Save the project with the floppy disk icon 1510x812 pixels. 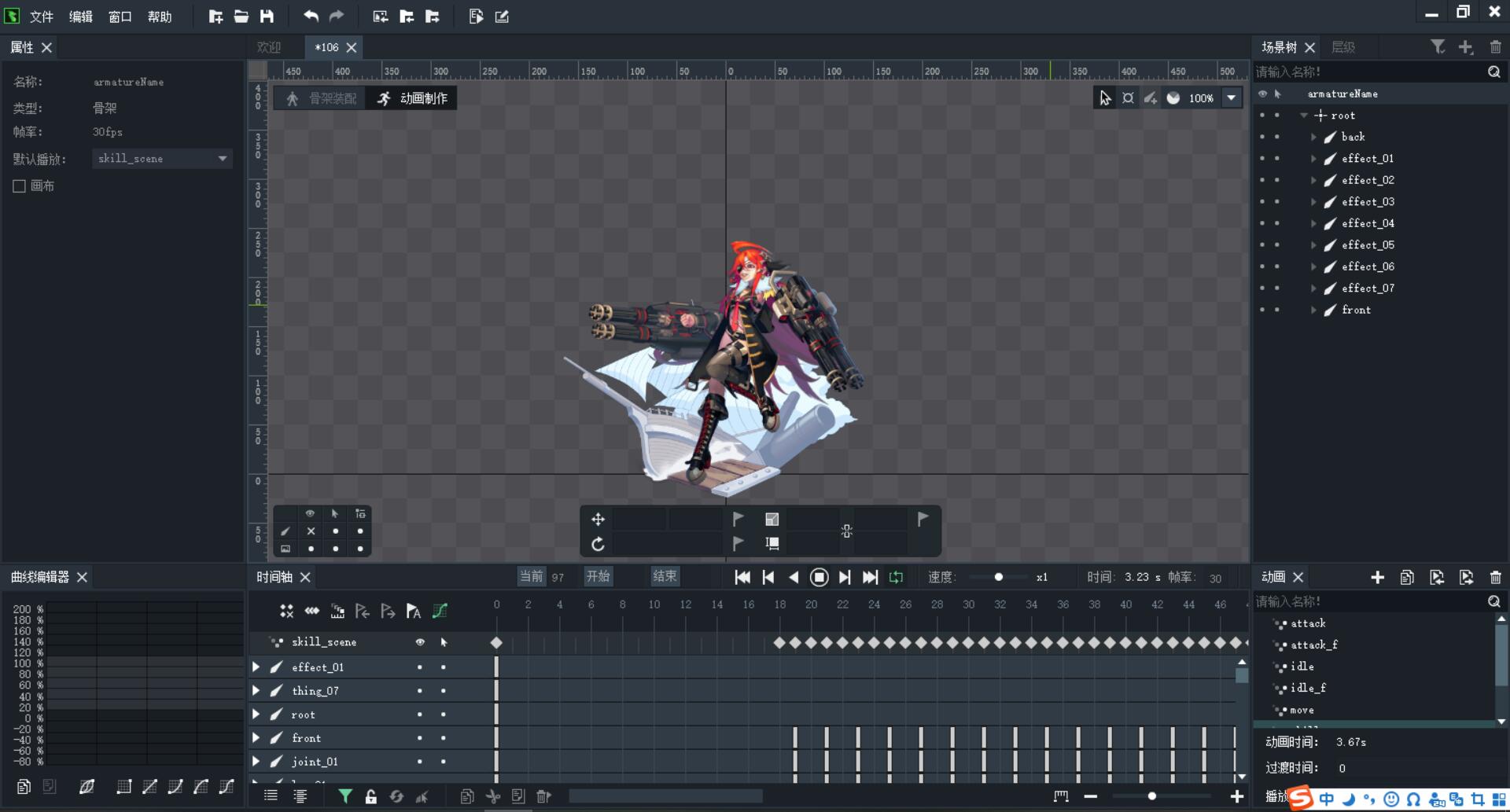coord(267,17)
